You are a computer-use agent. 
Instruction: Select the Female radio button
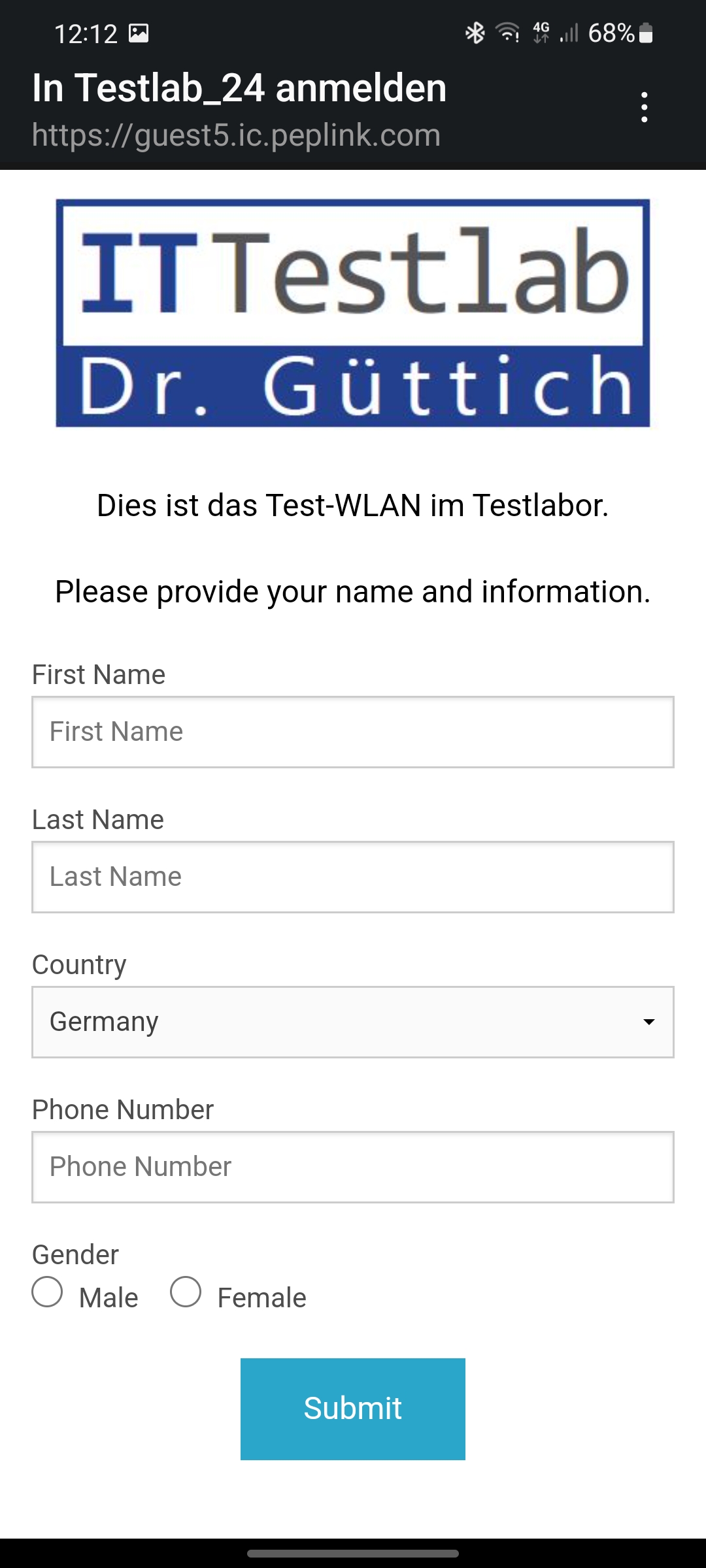pyautogui.click(x=186, y=1292)
